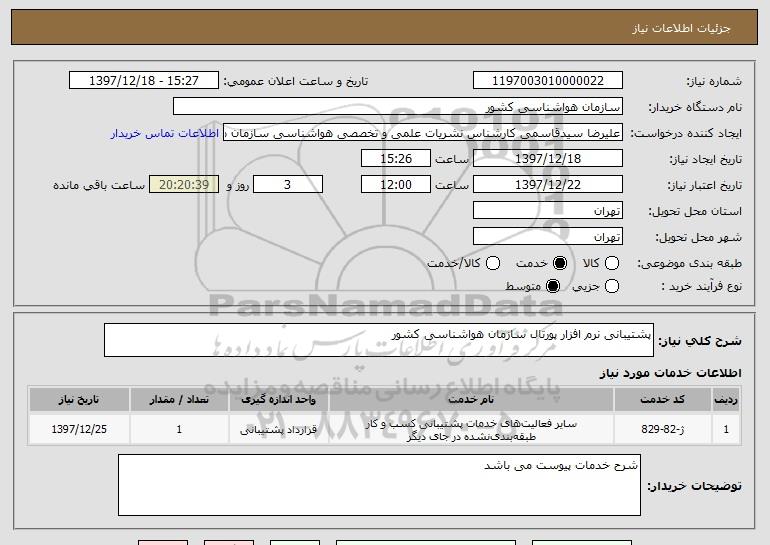
Task: Click the delivery city field تهران
Action: tap(548, 237)
